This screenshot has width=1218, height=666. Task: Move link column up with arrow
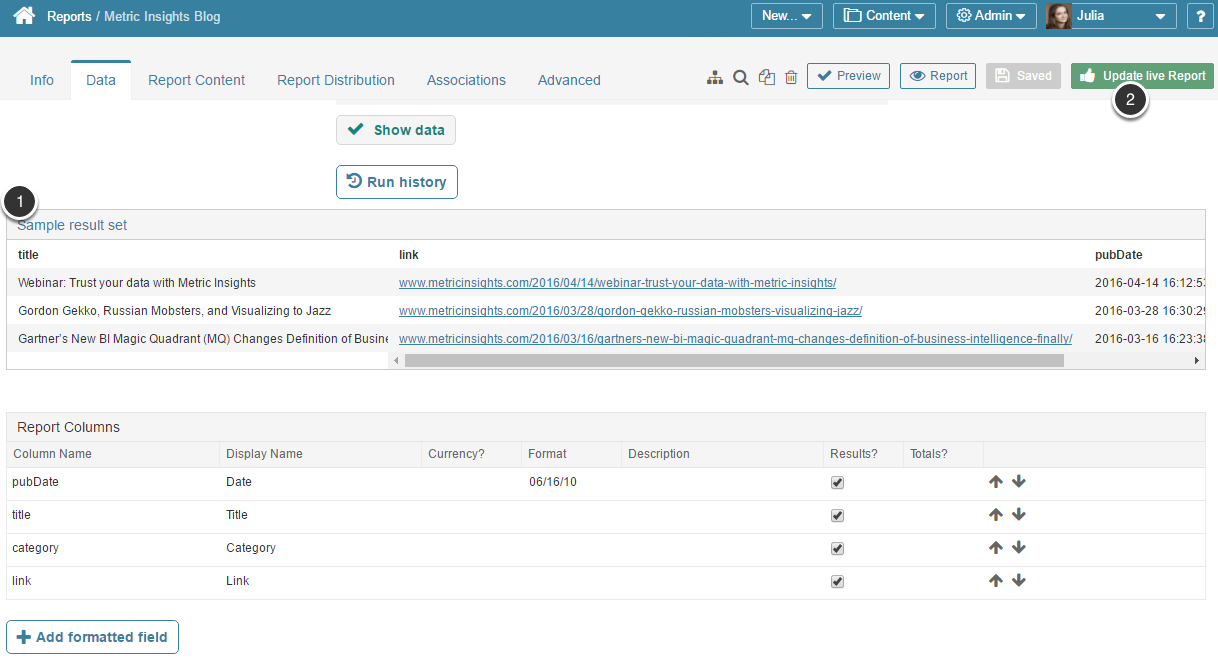point(995,581)
